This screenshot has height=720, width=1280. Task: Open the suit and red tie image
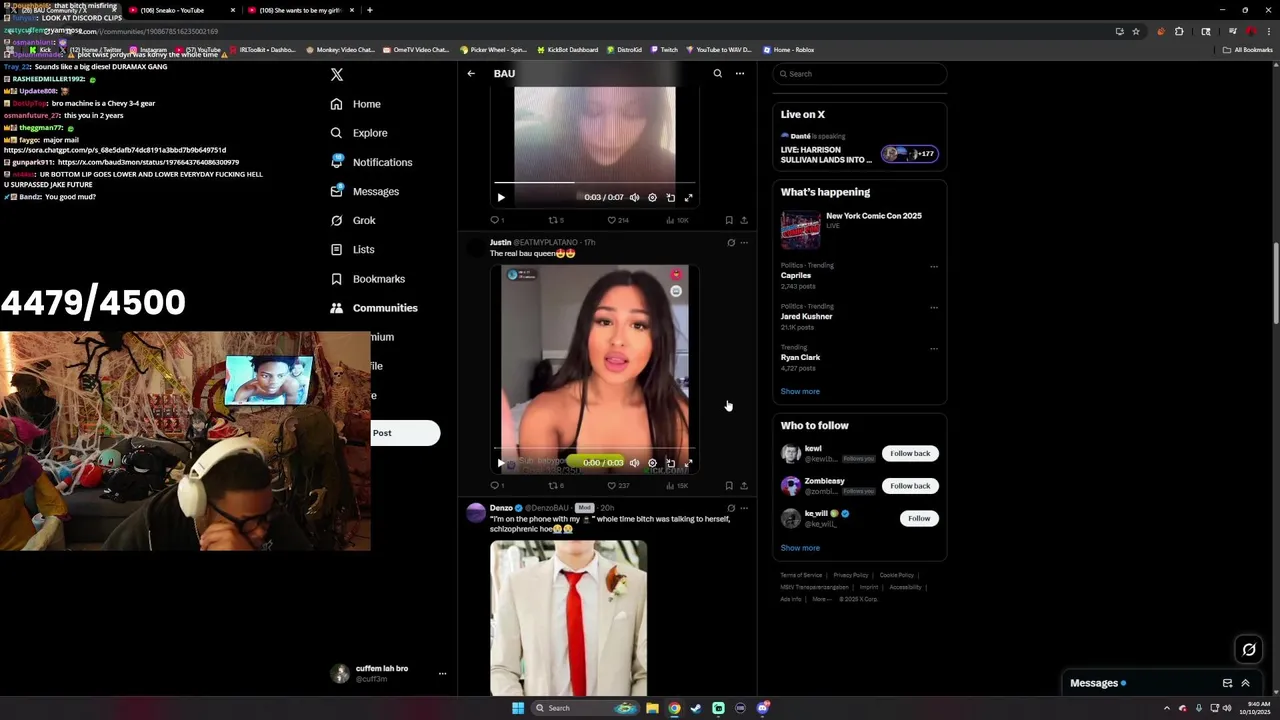click(x=568, y=618)
